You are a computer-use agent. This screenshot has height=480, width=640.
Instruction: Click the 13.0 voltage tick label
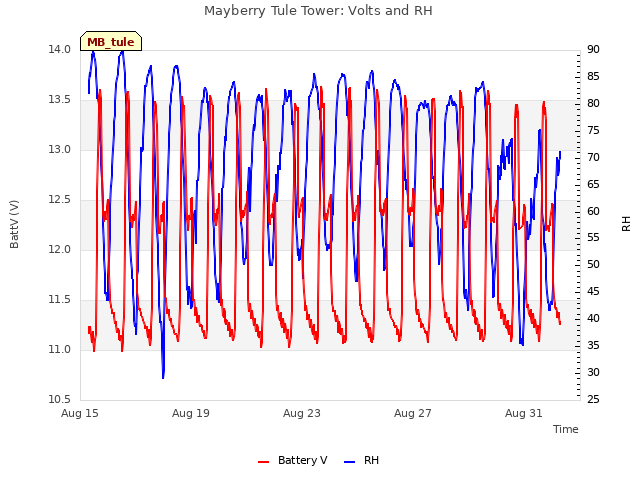click(60, 150)
